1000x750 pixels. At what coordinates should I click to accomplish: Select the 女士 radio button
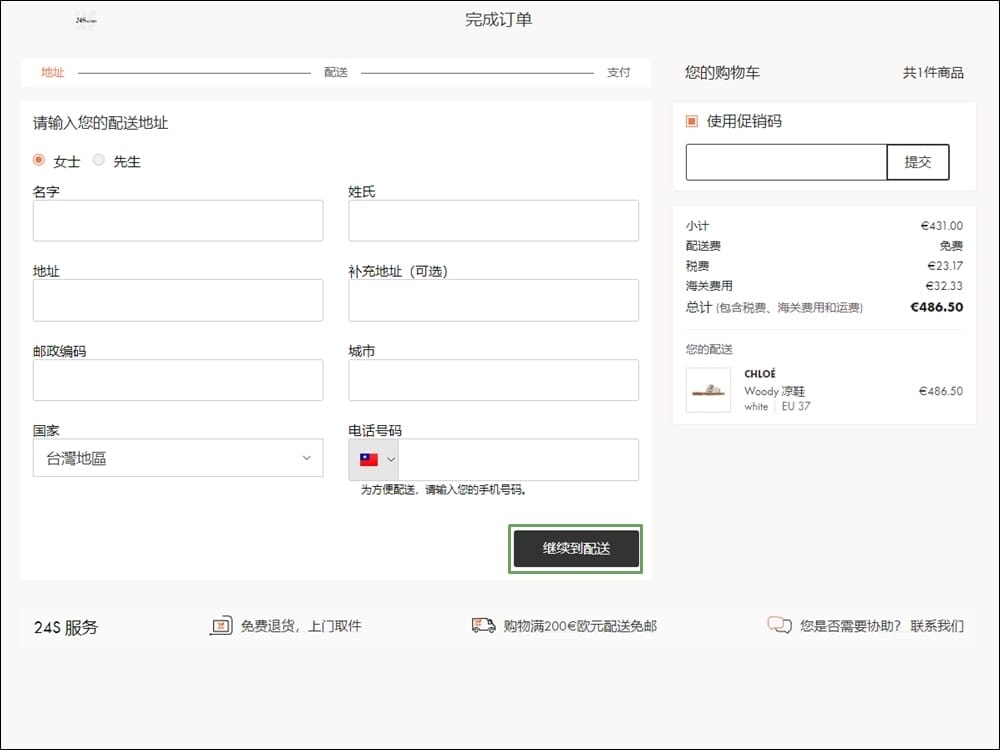(x=39, y=160)
